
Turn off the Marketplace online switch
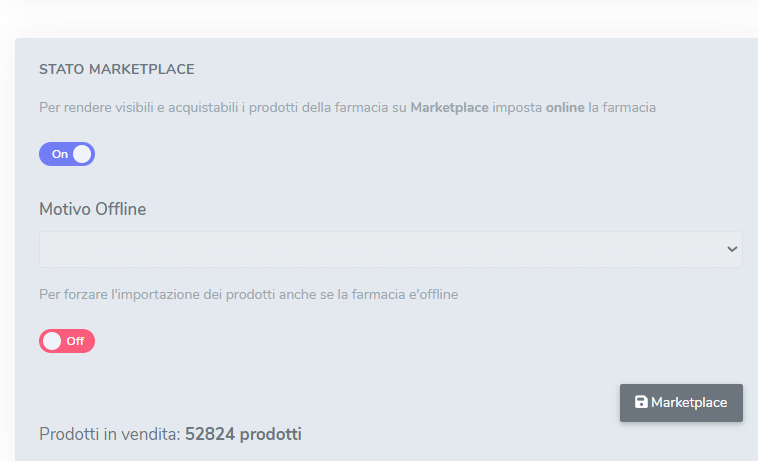coord(67,154)
